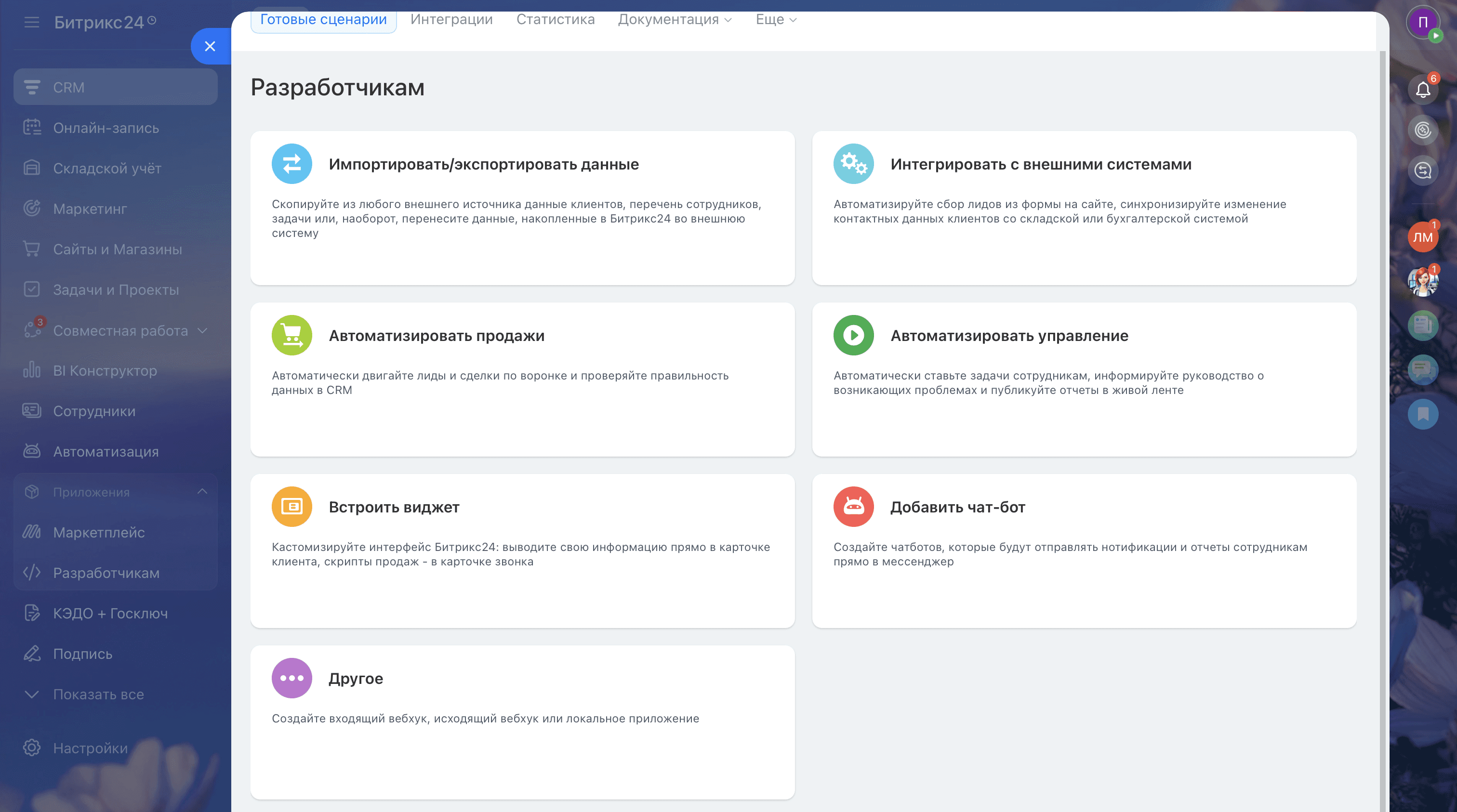The width and height of the screenshot is (1457, 812).
Task: Expand the Документация dropdown
Action: coord(676,20)
